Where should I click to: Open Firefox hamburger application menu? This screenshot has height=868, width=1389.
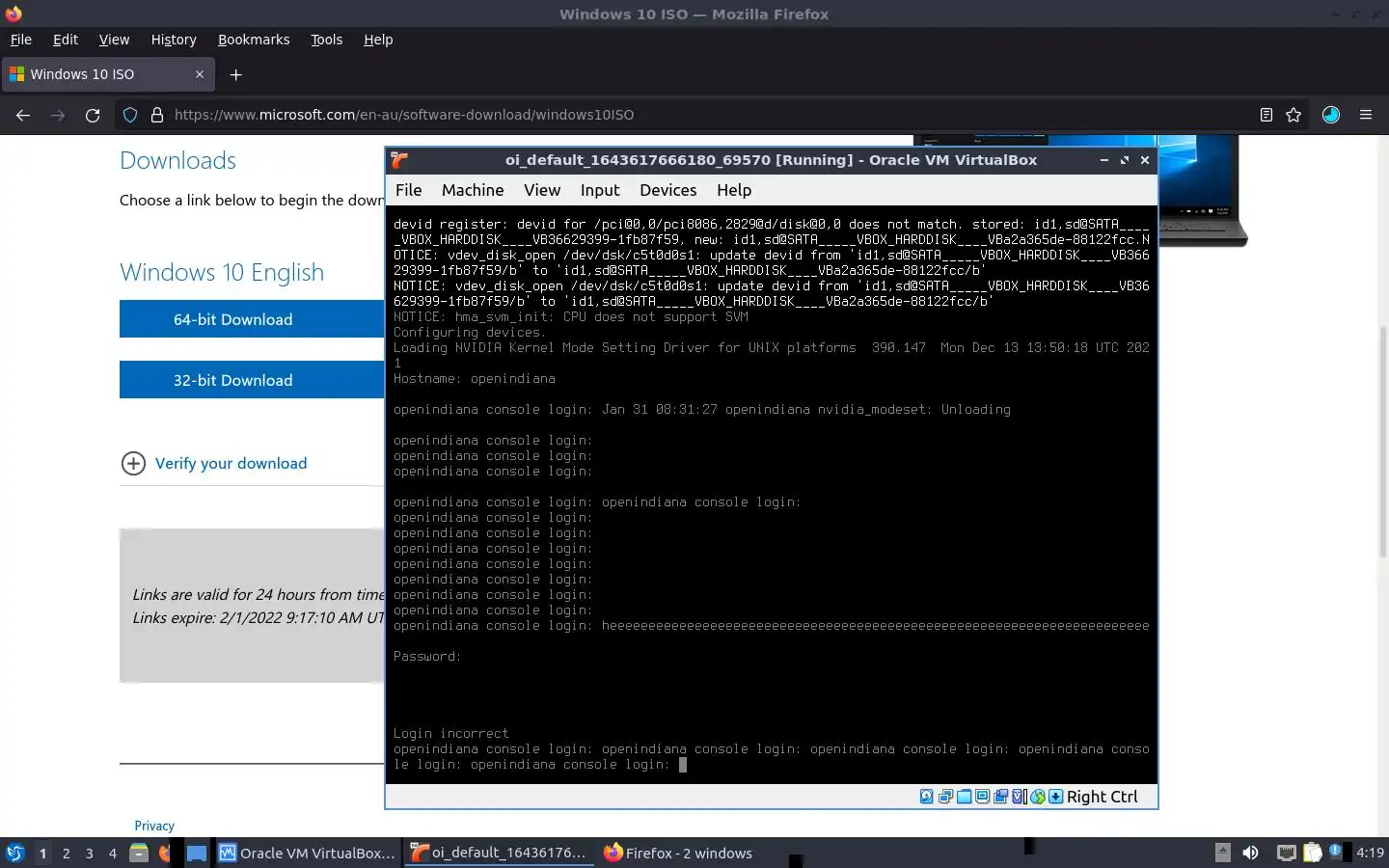(x=1366, y=115)
